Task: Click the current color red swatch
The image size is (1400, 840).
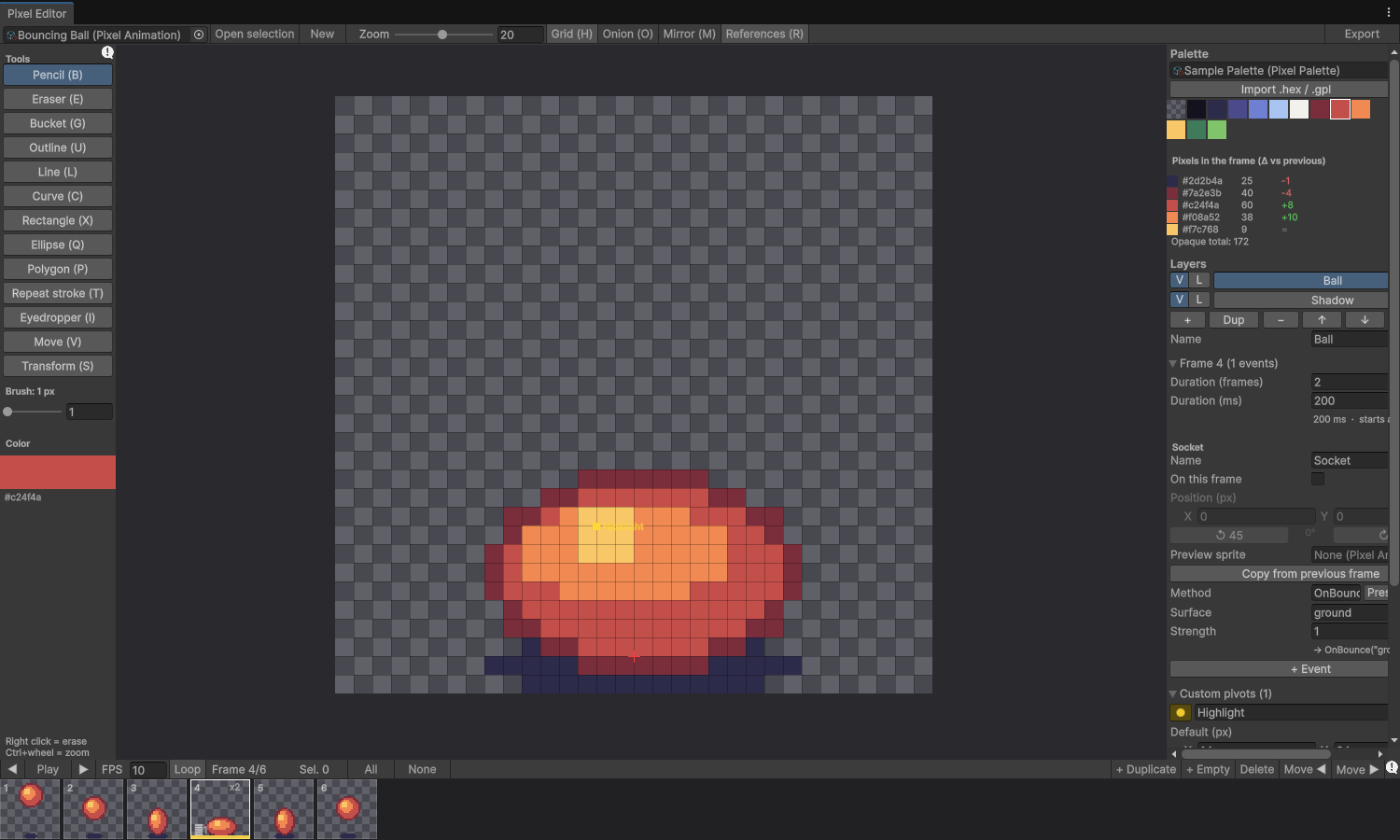Action: (x=58, y=472)
